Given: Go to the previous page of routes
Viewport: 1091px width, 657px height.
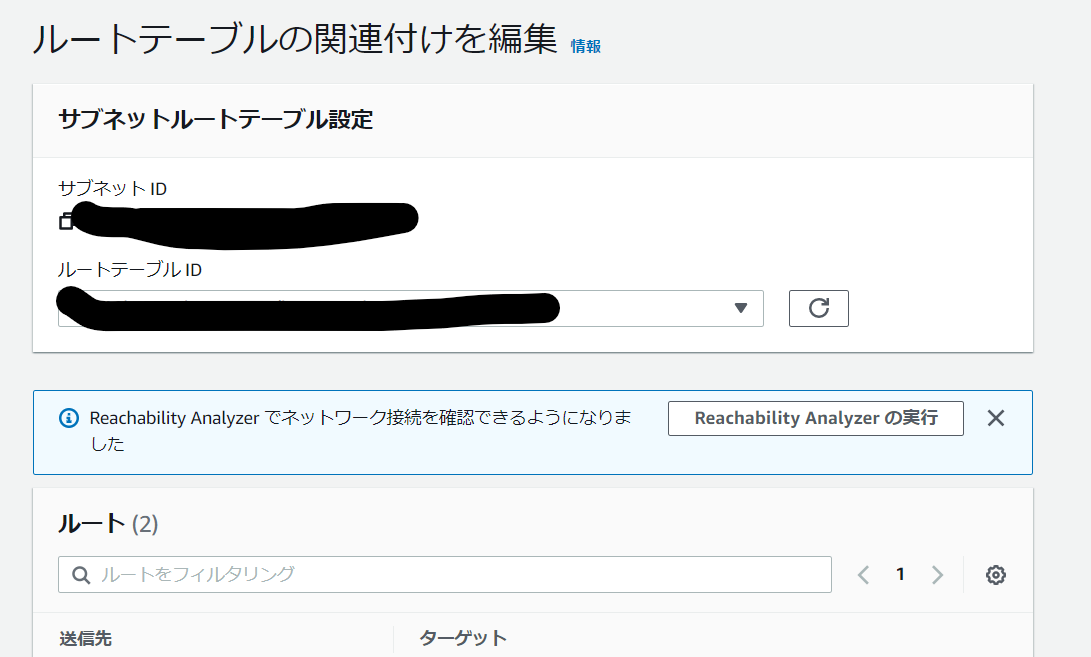Looking at the screenshot, I should [862, 574].
